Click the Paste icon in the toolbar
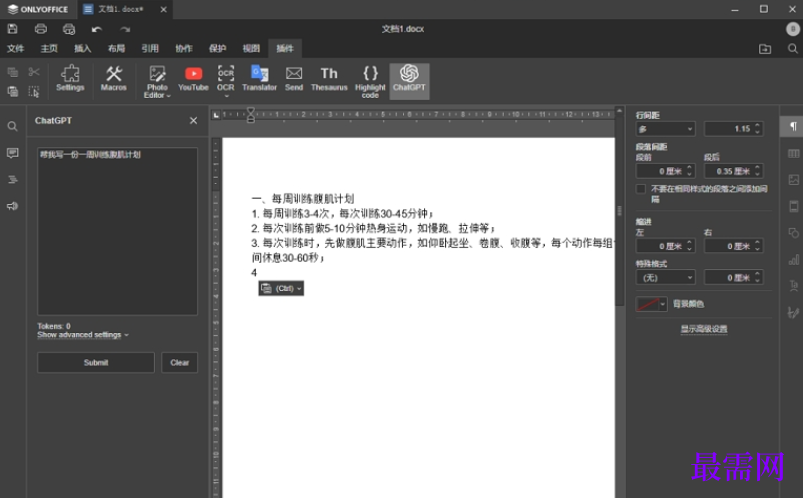This screenshot has width=803, height=498. [13, 92]
